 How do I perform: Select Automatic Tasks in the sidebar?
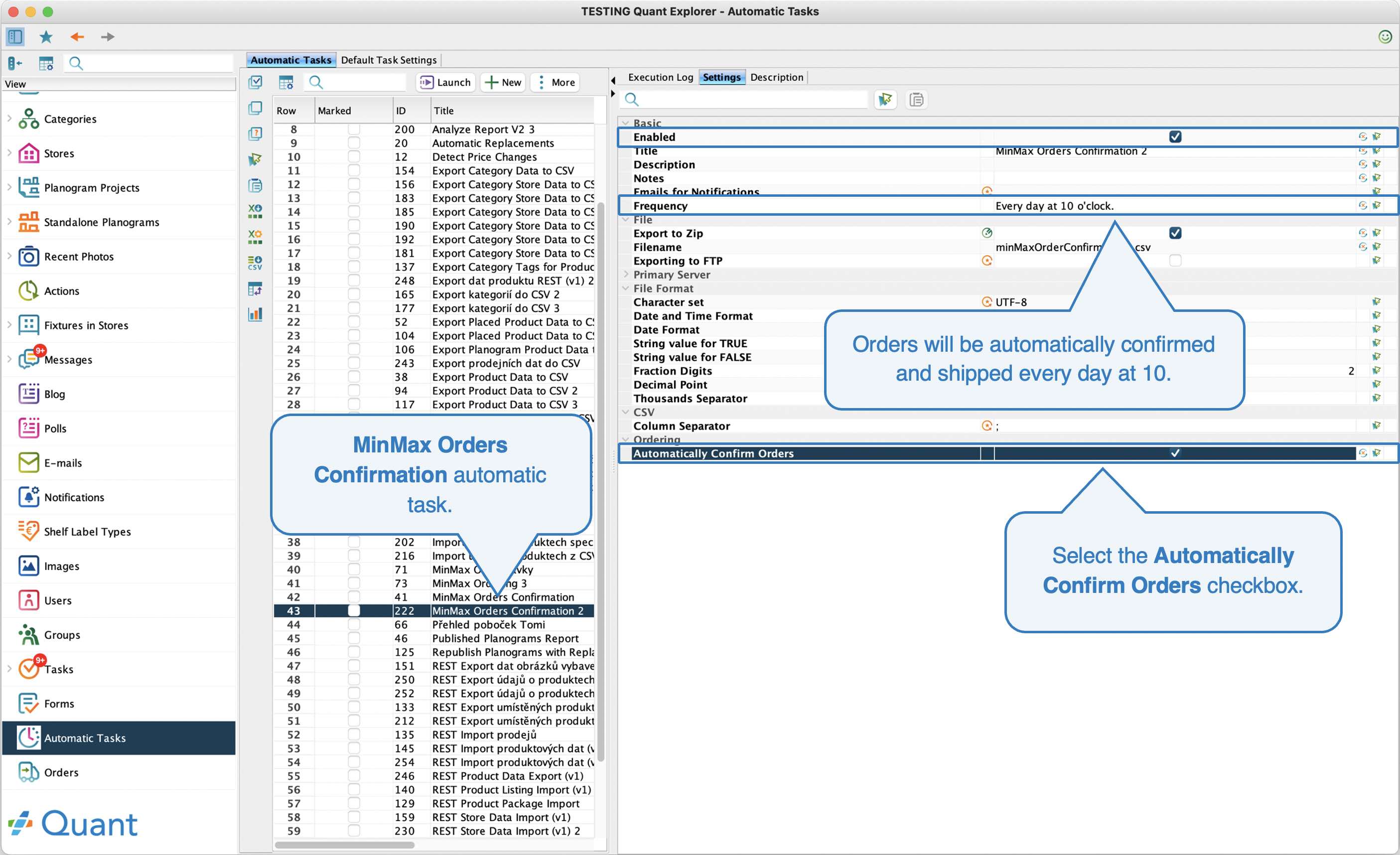tap(119, 738)
